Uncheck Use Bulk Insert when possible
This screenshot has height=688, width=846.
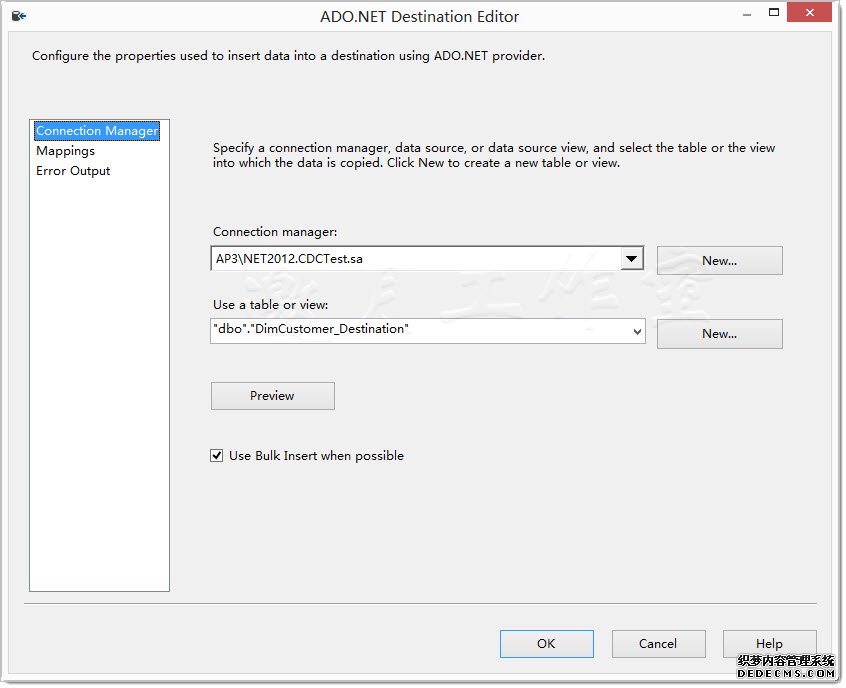217,456
